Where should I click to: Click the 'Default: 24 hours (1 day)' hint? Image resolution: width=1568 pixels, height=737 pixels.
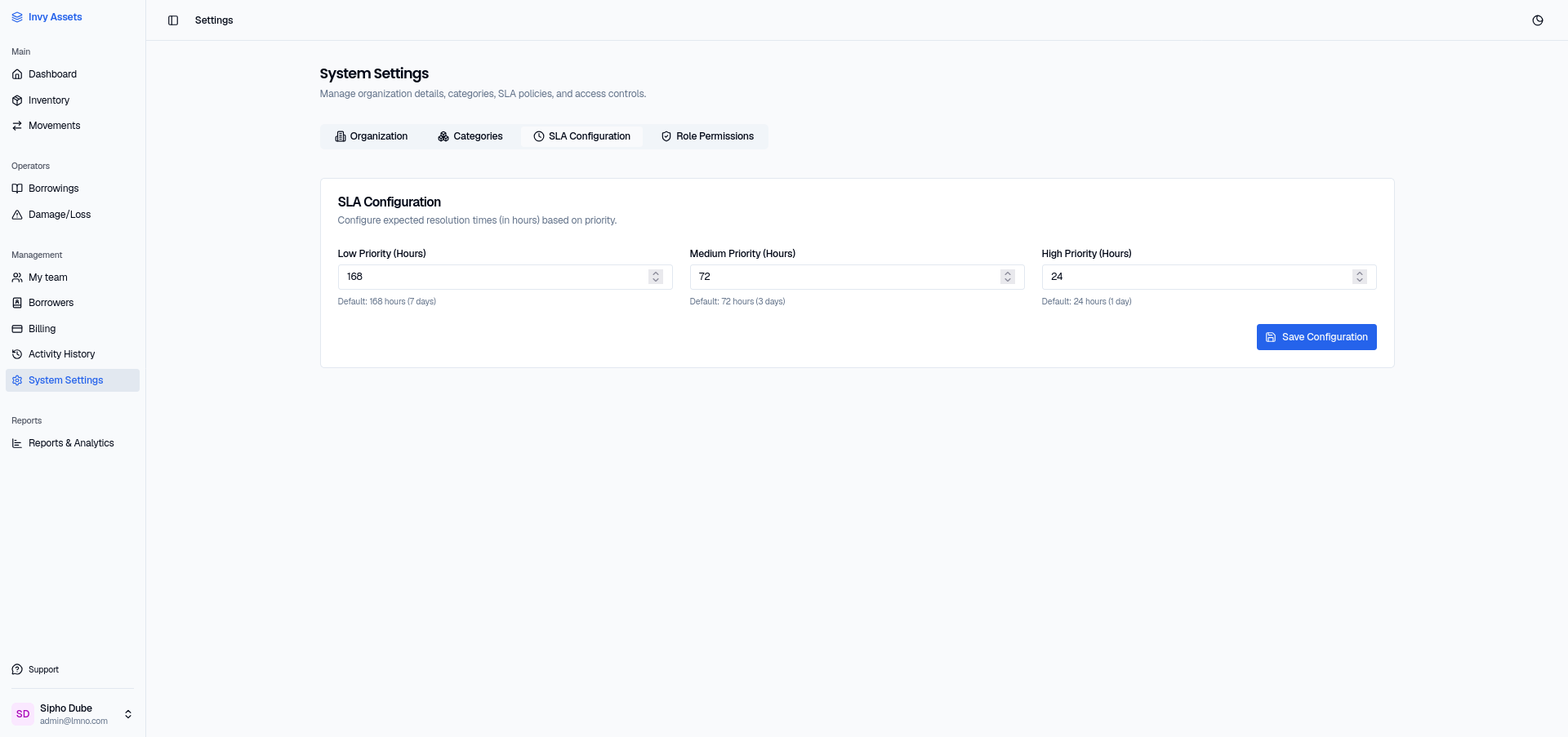point(1087,302)
